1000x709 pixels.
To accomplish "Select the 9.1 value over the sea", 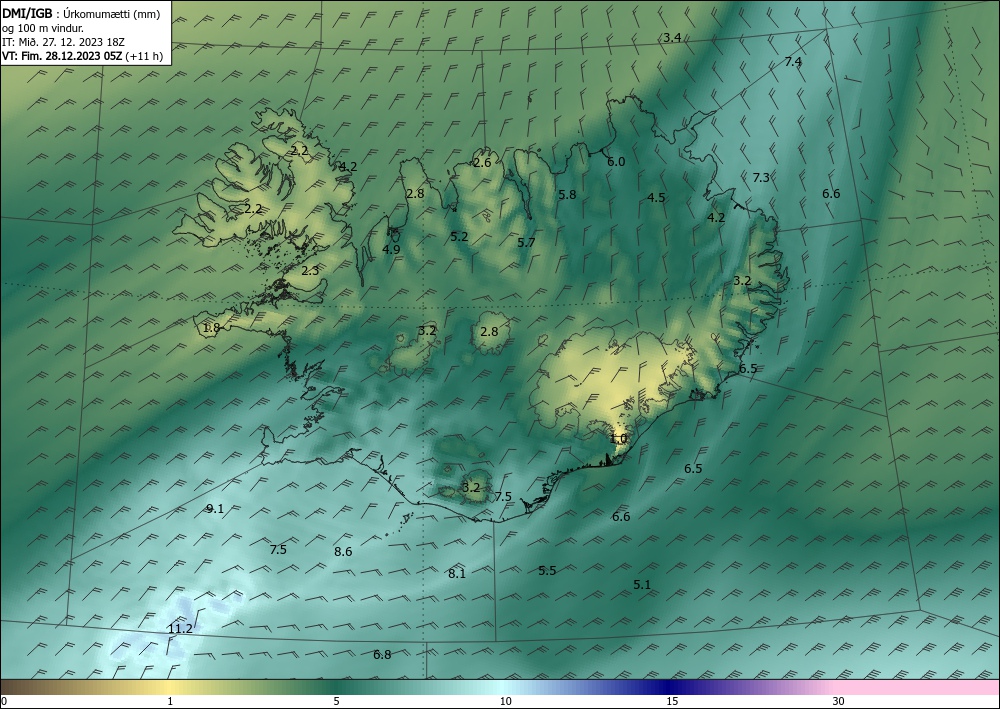I will [215, 509].
